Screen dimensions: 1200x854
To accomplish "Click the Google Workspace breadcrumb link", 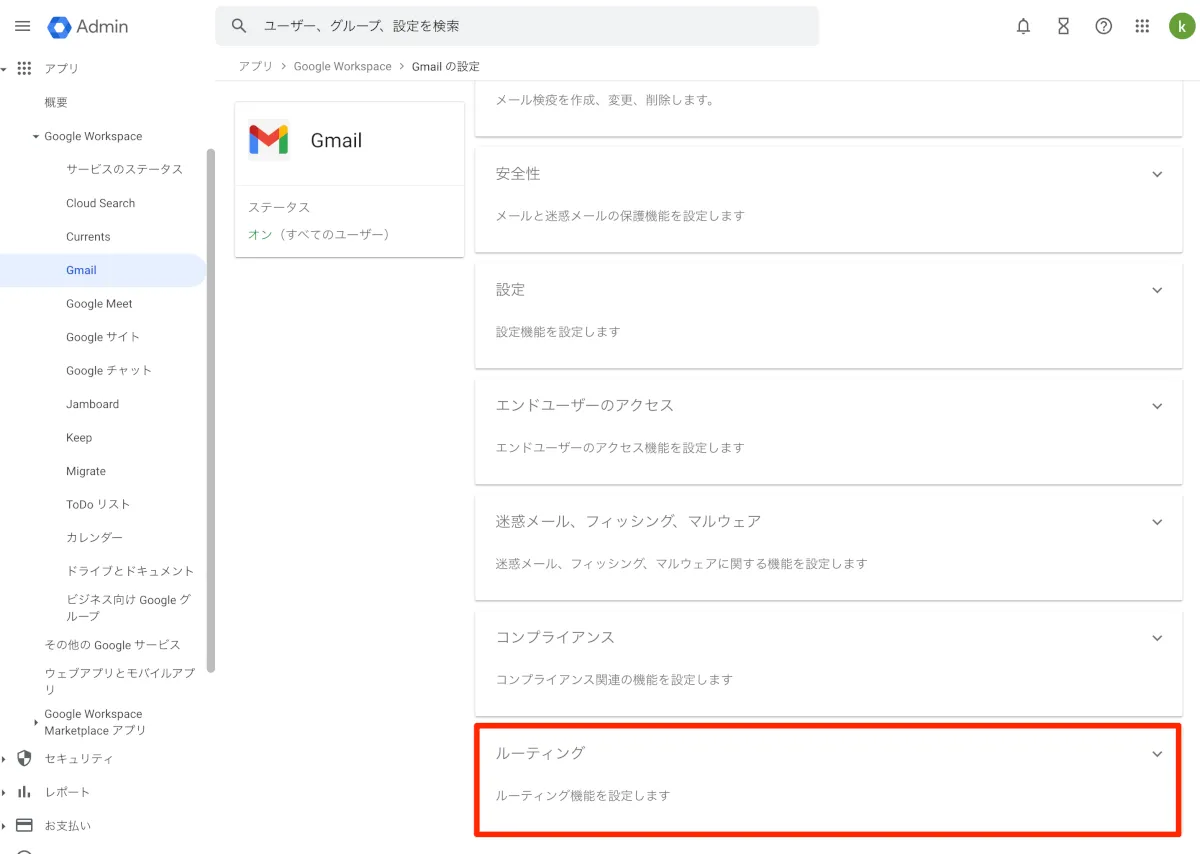I will pyautogui.click(x=342, y=66).
